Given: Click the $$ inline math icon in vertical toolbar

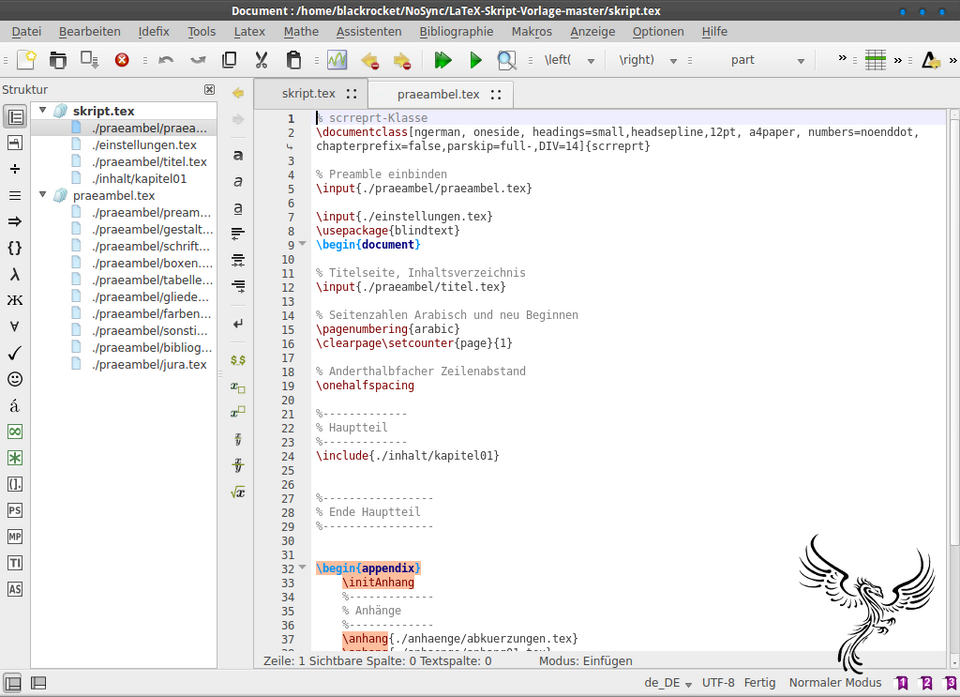Looking at the screenshot, I should (237, 360).
